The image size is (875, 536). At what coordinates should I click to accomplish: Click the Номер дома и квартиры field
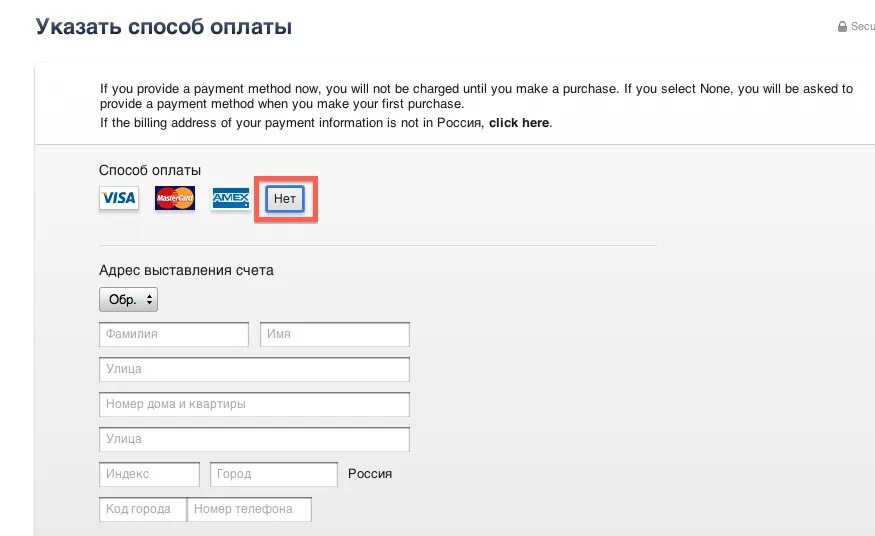(x=254, y=404)
